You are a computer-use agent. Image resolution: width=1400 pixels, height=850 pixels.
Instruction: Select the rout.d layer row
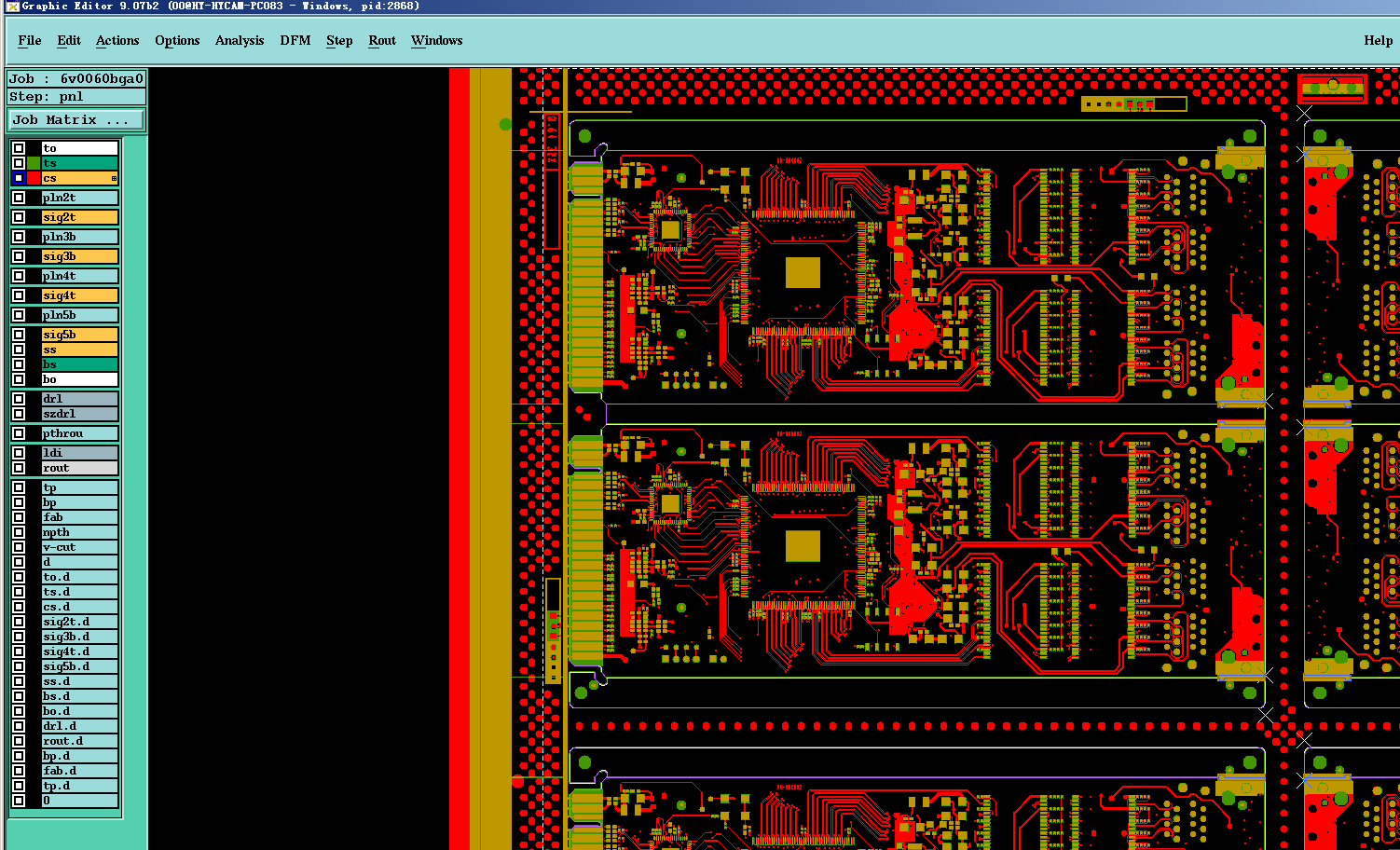click(x=79, y=741)
